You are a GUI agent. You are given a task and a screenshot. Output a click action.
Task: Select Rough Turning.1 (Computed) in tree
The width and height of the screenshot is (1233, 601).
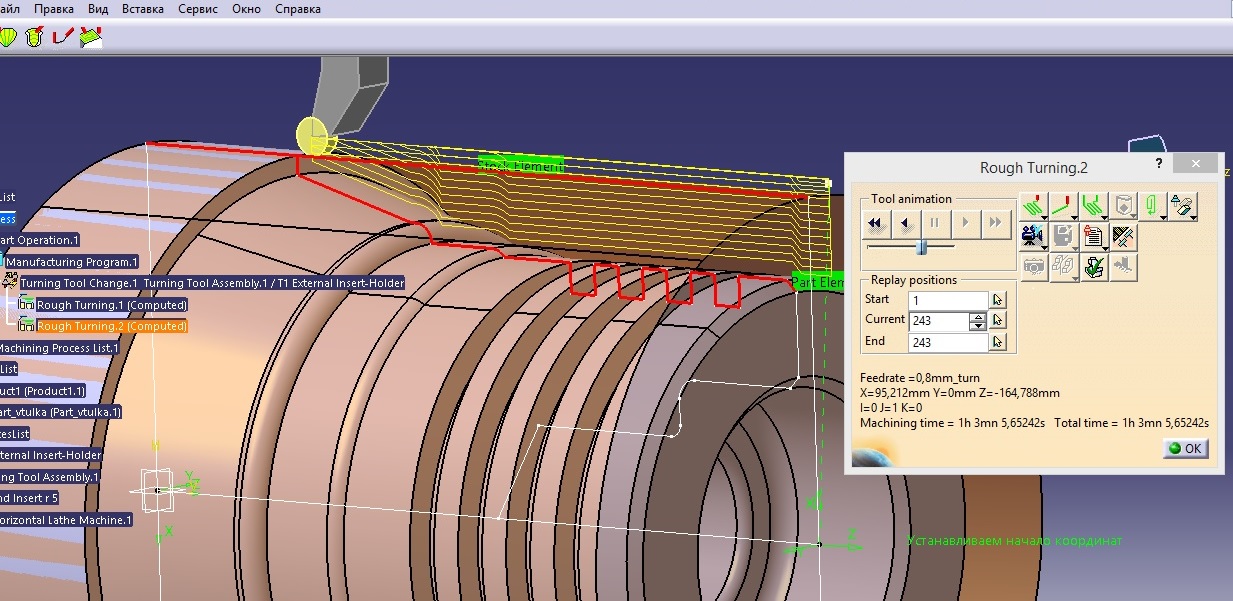click(x=112, y=305)
